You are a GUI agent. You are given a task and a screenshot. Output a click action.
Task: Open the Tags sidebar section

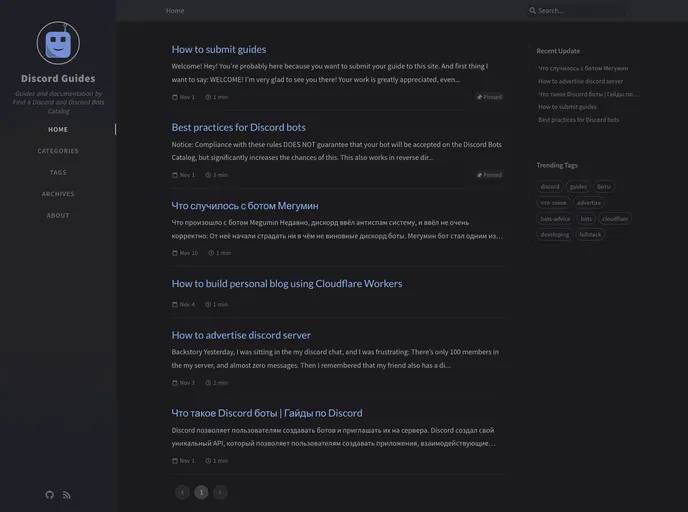click(58, 172)
